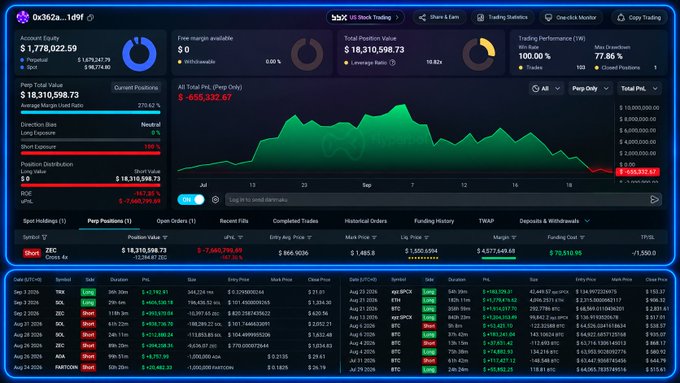Open One-click Monitor
680x383 pixels.
click(571, 17)
